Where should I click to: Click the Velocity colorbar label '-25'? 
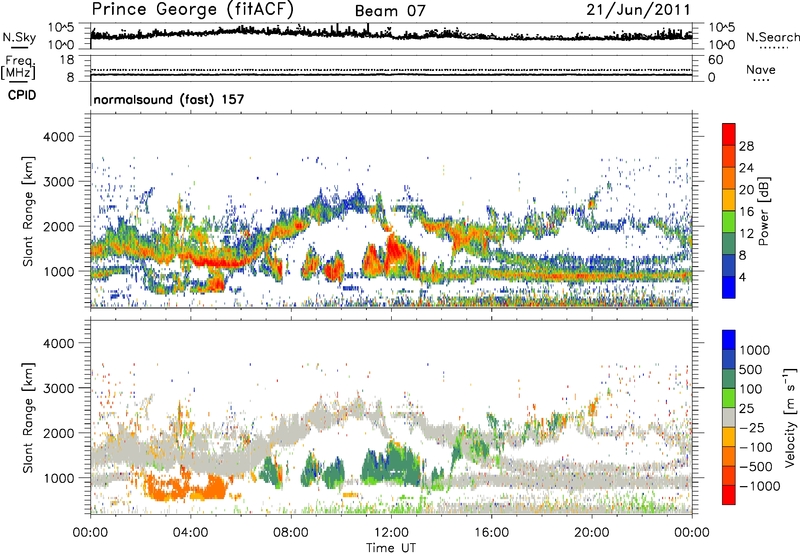pos(752,427)
